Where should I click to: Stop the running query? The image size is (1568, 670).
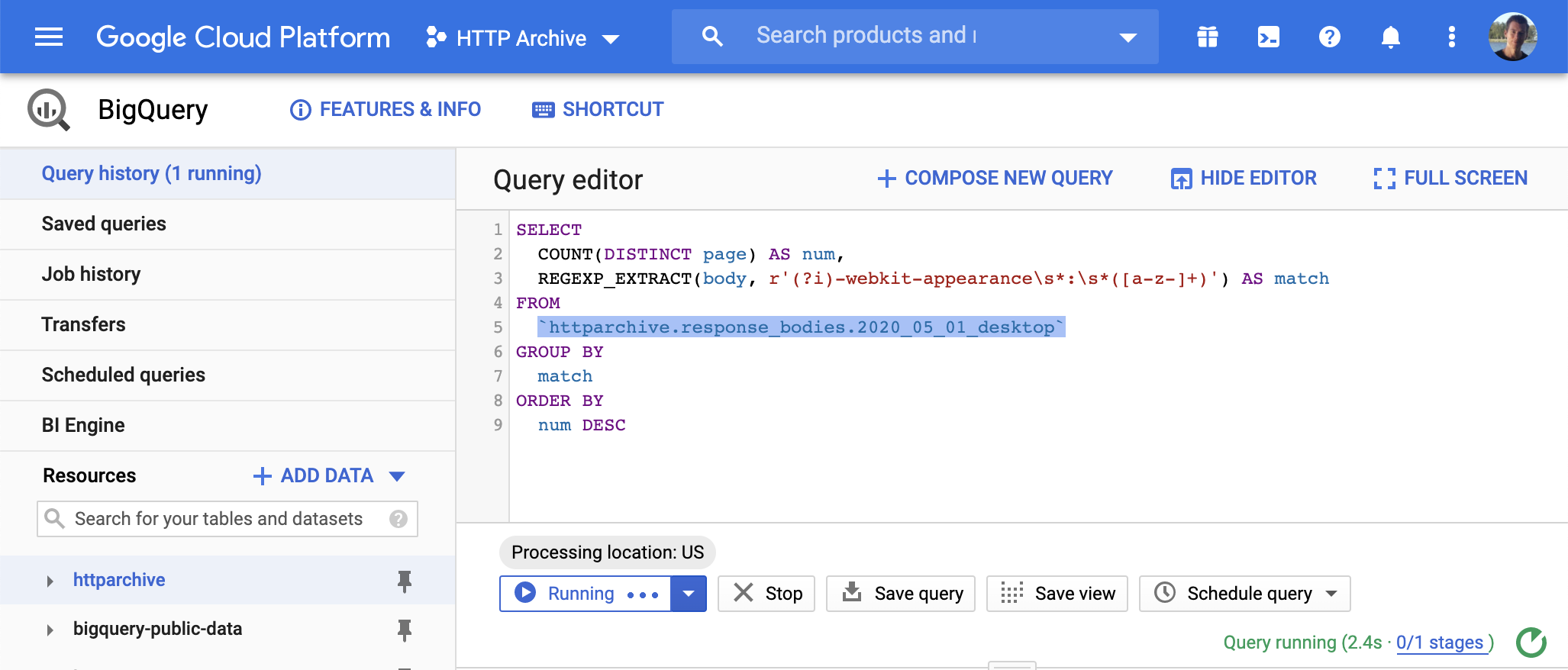(x=767, y=594)
